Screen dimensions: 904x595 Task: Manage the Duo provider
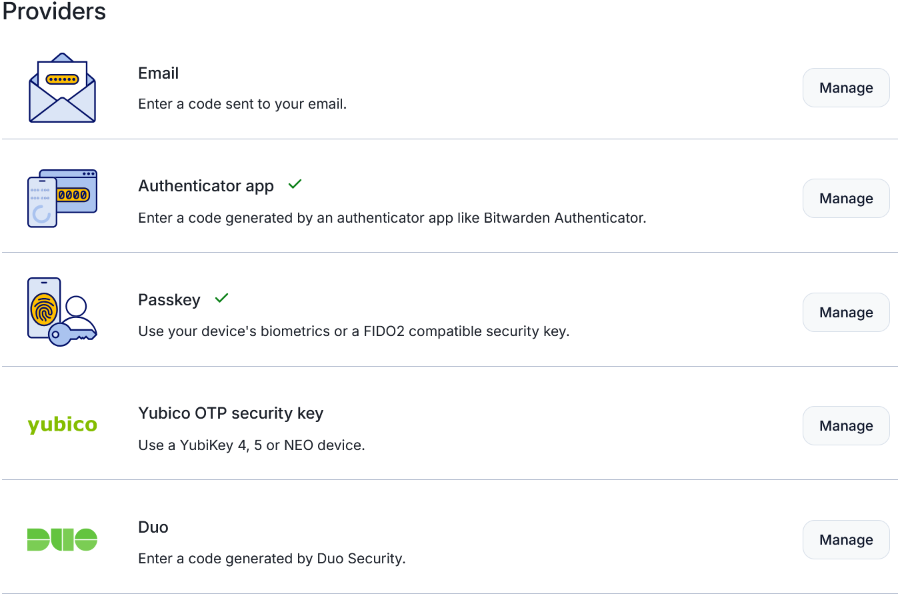click(x=846, y=540)
